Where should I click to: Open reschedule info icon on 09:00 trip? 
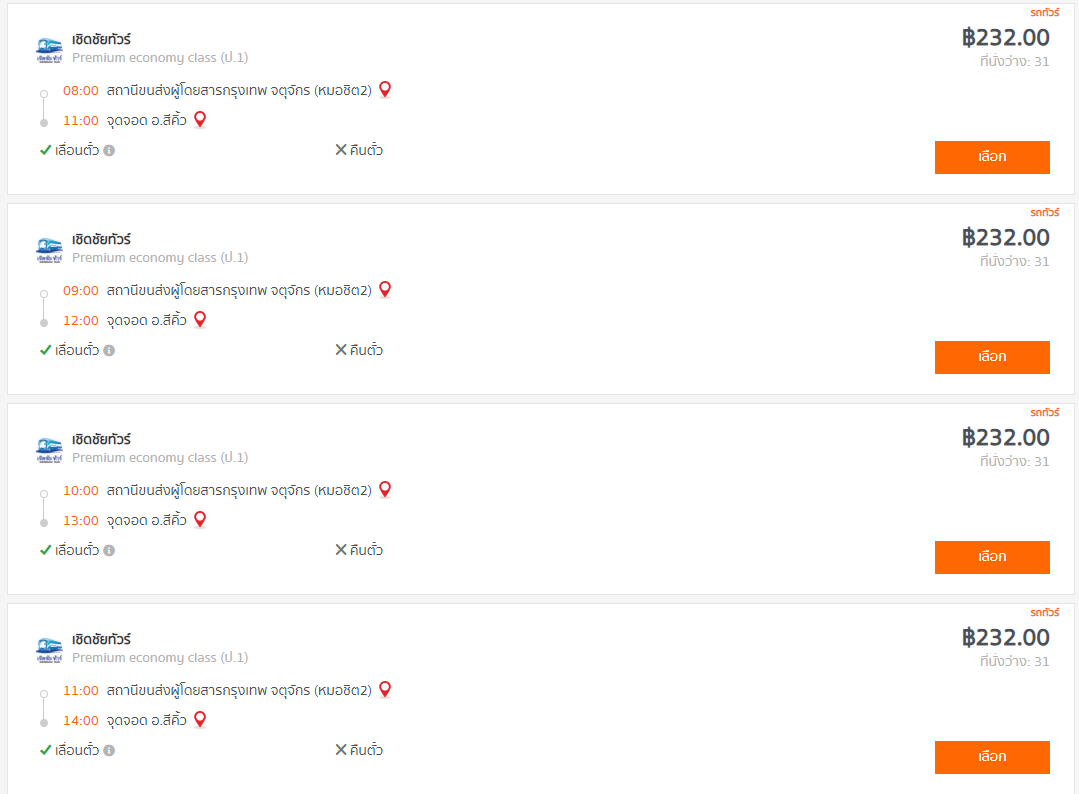109,351
